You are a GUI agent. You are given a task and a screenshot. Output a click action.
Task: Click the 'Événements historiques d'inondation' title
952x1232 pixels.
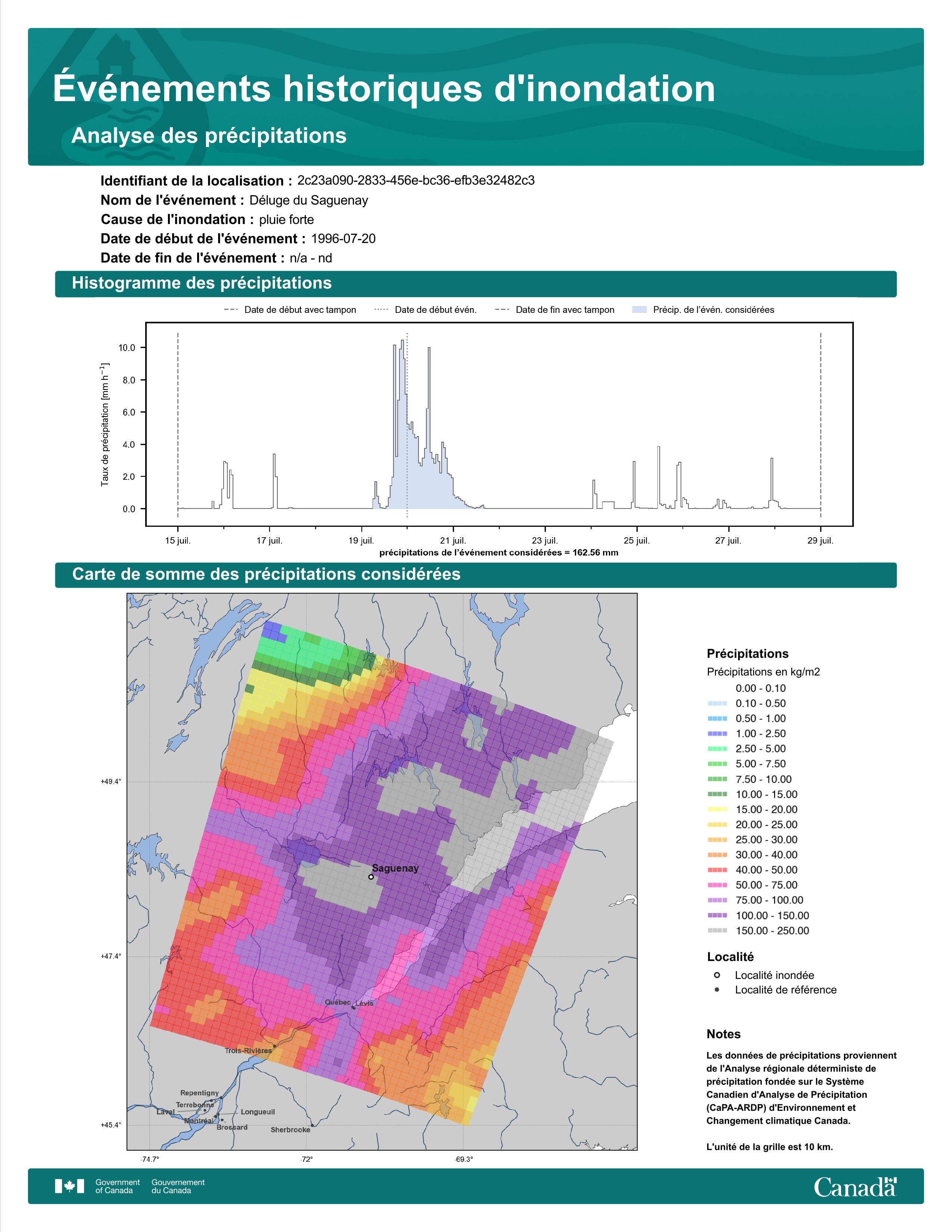point(384,88)
